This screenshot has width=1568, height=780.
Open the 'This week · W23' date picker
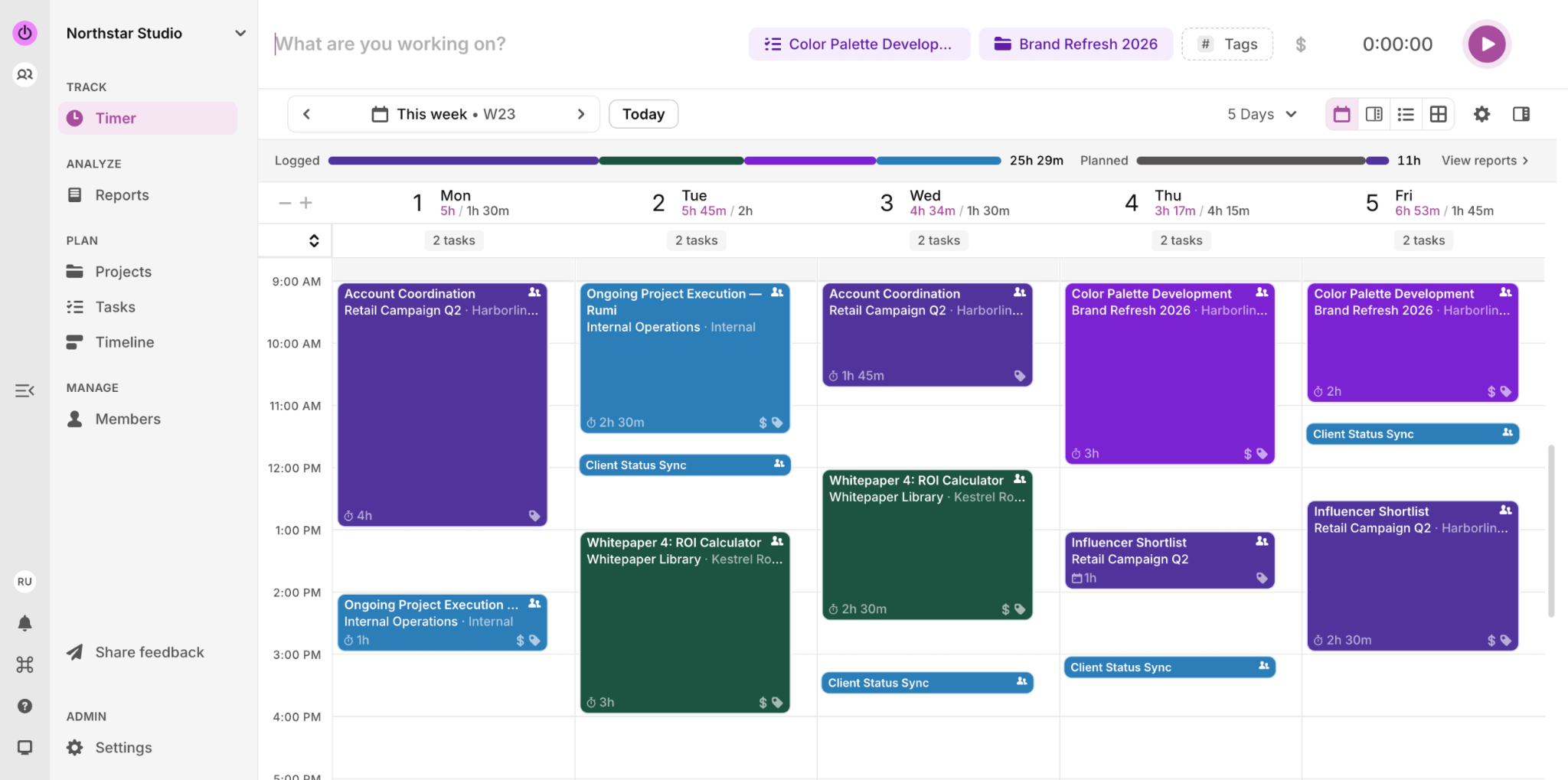444,114
